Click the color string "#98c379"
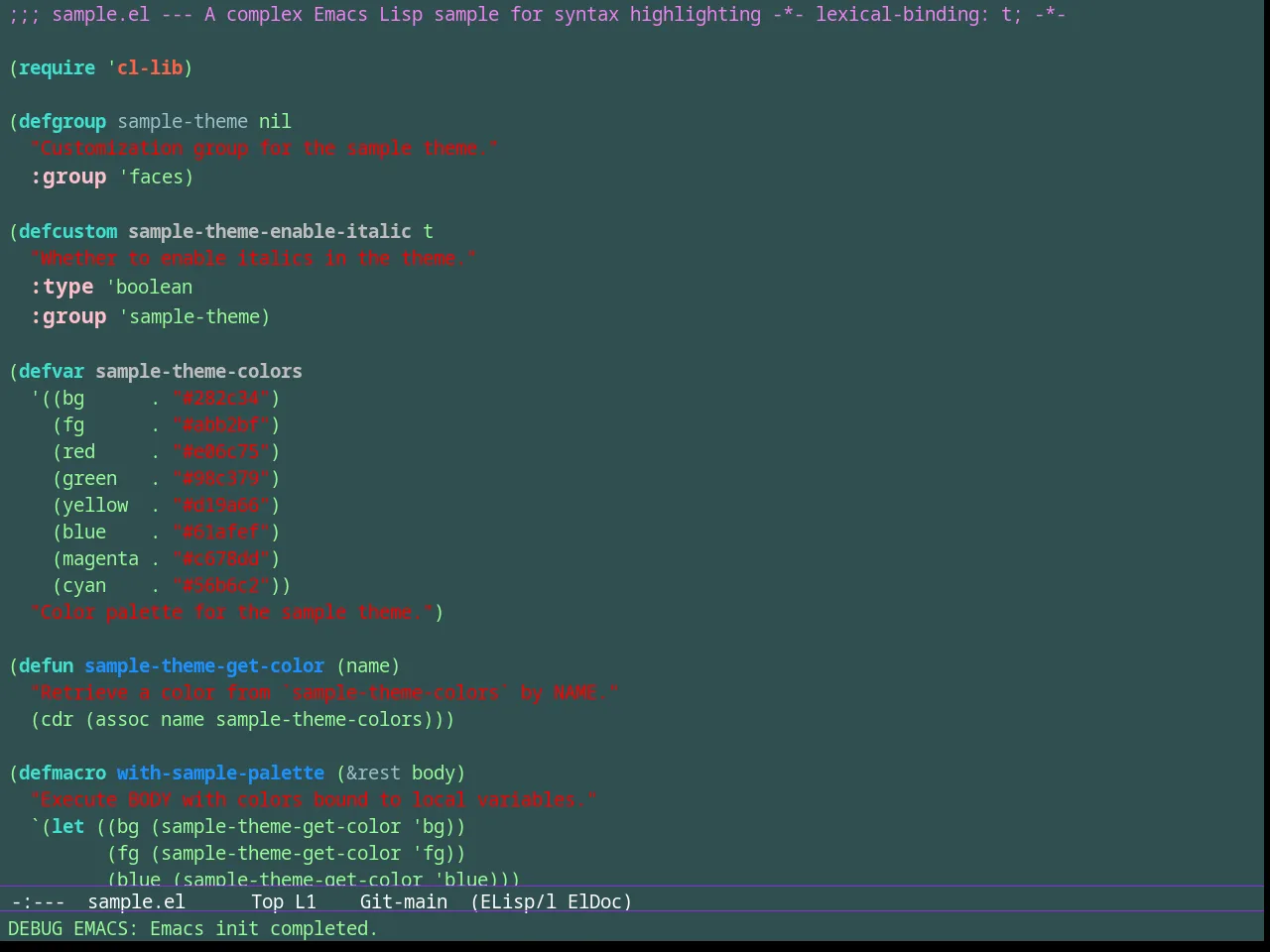The height and width of the screenshot is (952, 1270). coord(220,479)
